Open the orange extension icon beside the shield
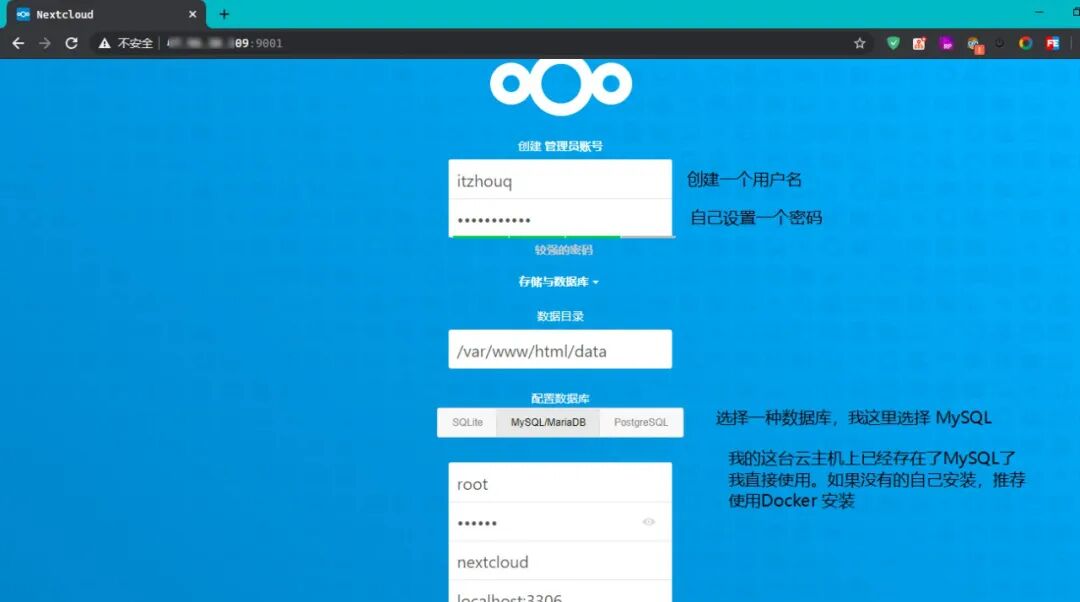This screenshot has height=602, width=1080. tap(920, 43)
